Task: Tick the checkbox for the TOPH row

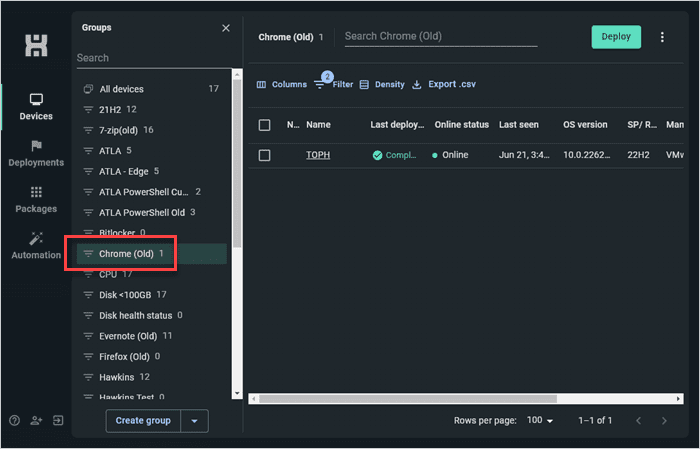Action: click(264, 155)
